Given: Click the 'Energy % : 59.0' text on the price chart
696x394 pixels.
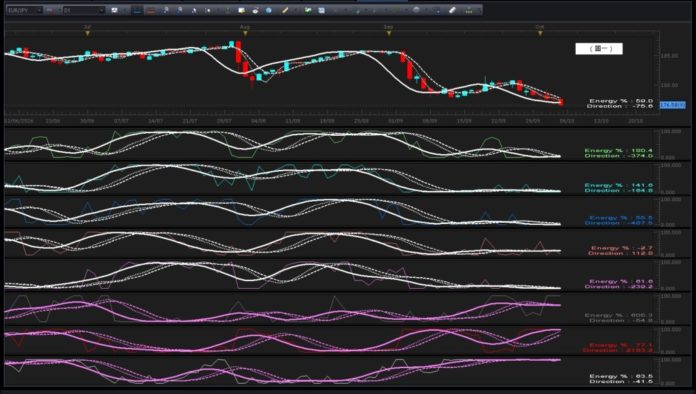Looking at the screenshot, I should 621,101.
